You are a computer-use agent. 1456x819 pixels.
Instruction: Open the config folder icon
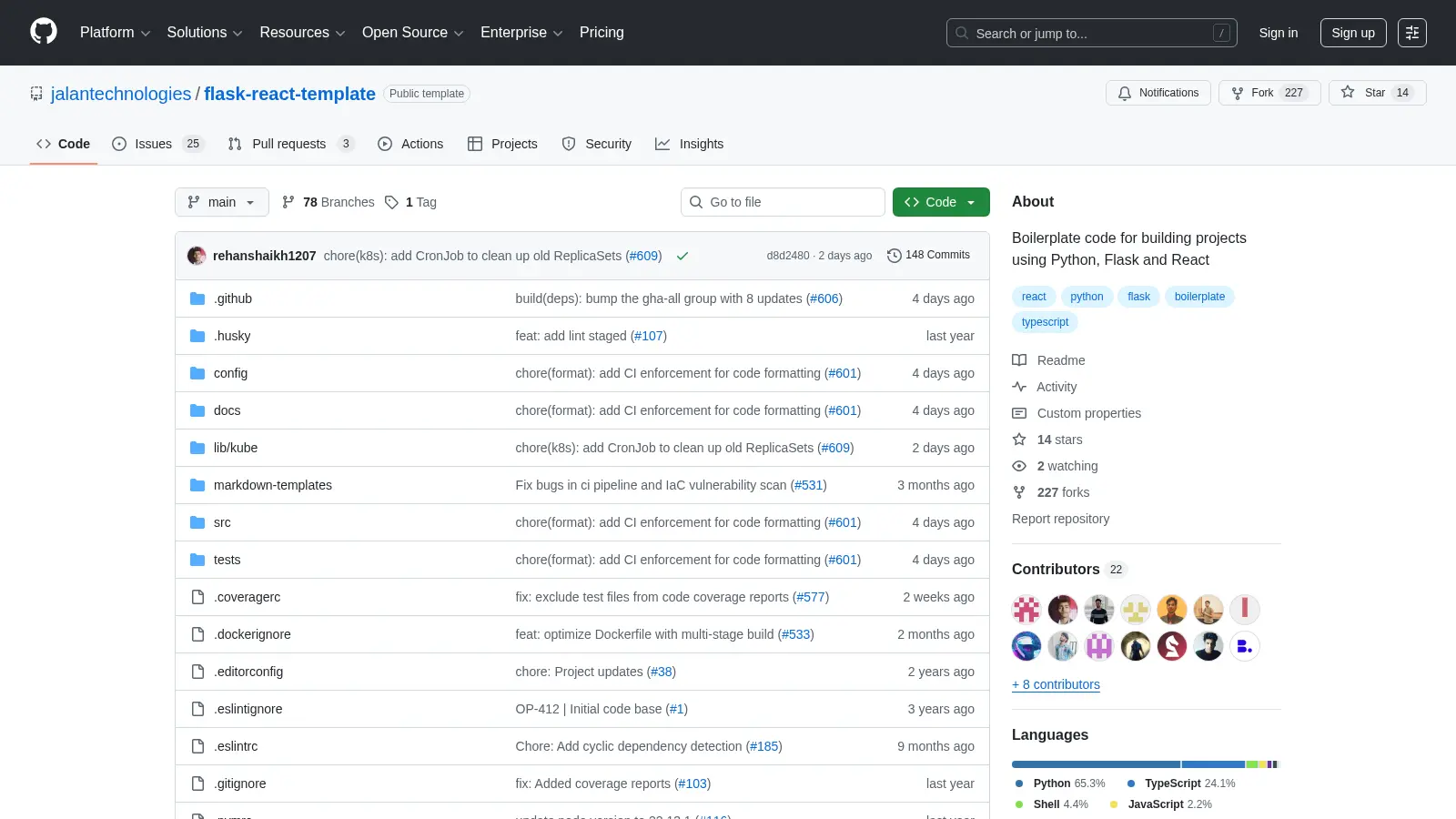point(197,373)
